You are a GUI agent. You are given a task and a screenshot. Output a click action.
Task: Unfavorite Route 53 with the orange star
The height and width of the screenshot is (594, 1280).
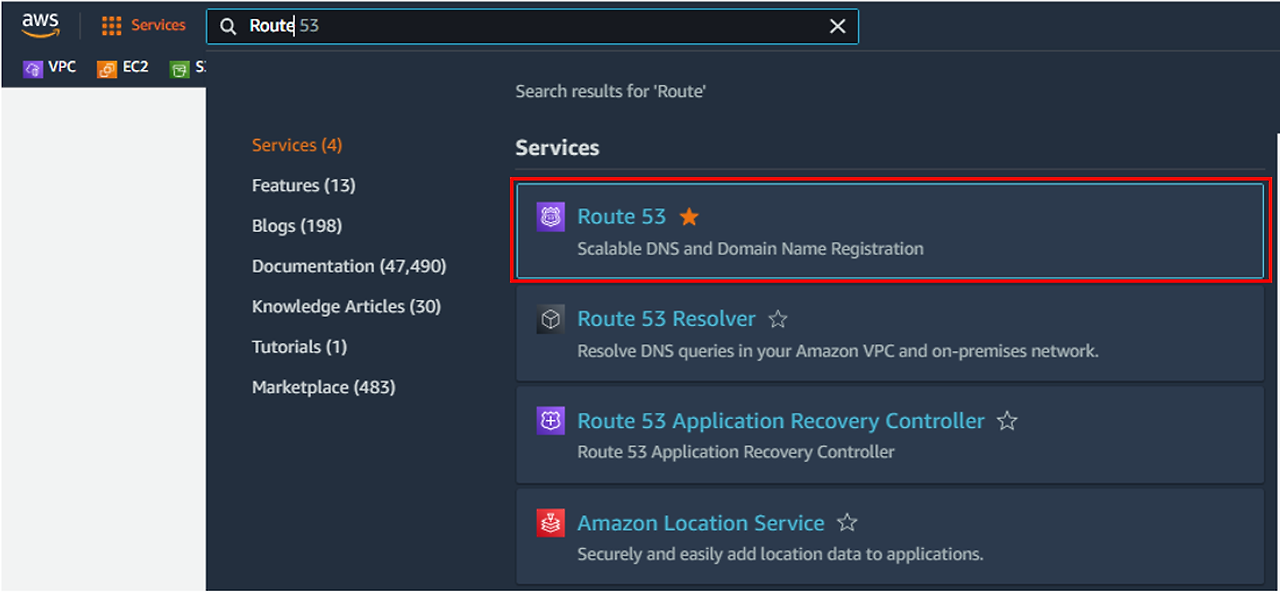(689, 217)
